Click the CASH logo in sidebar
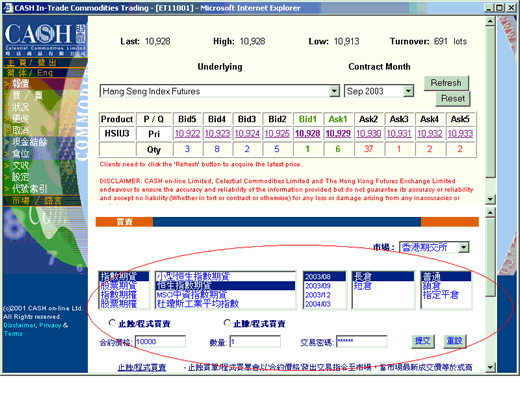The width and height of the screenshot is (520, 406). coord(45,39)
